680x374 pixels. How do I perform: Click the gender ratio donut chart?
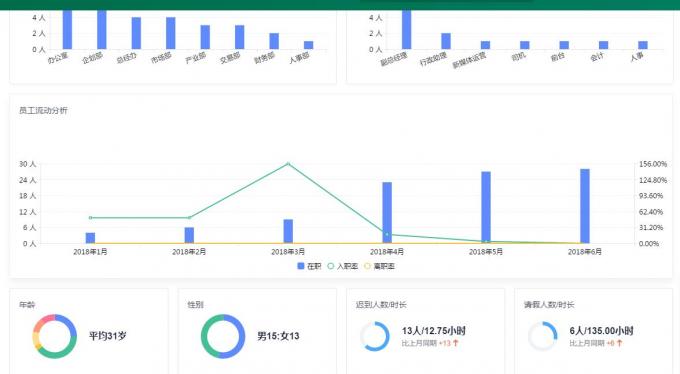[x=223, y=336]
